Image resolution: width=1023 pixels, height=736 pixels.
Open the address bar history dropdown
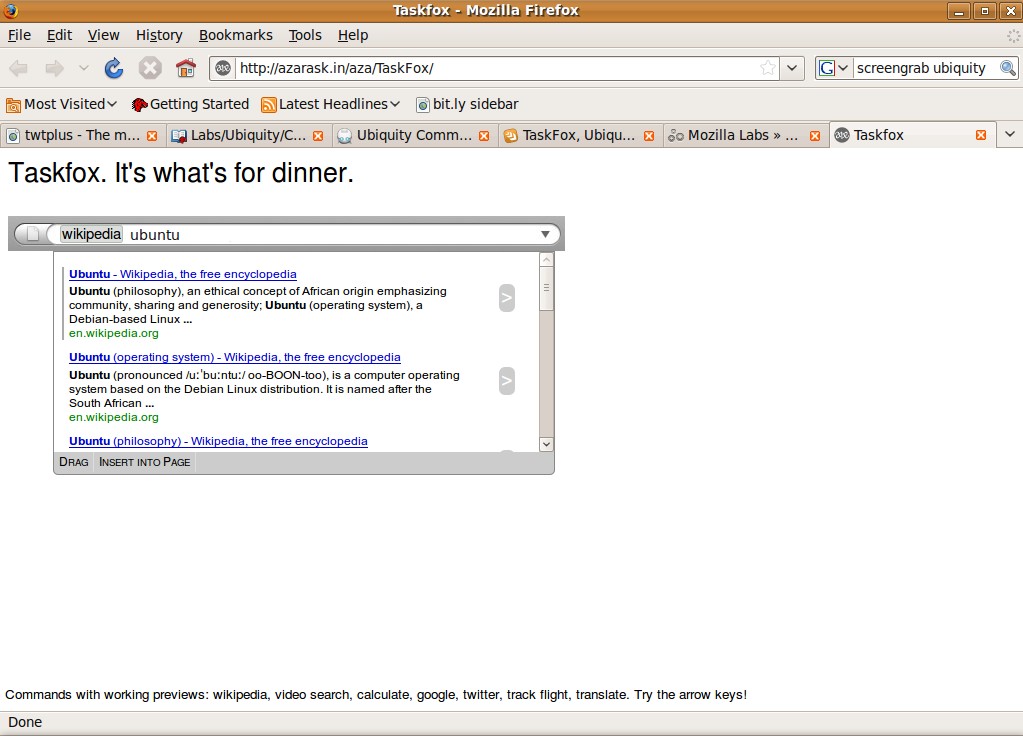point(791,68)
